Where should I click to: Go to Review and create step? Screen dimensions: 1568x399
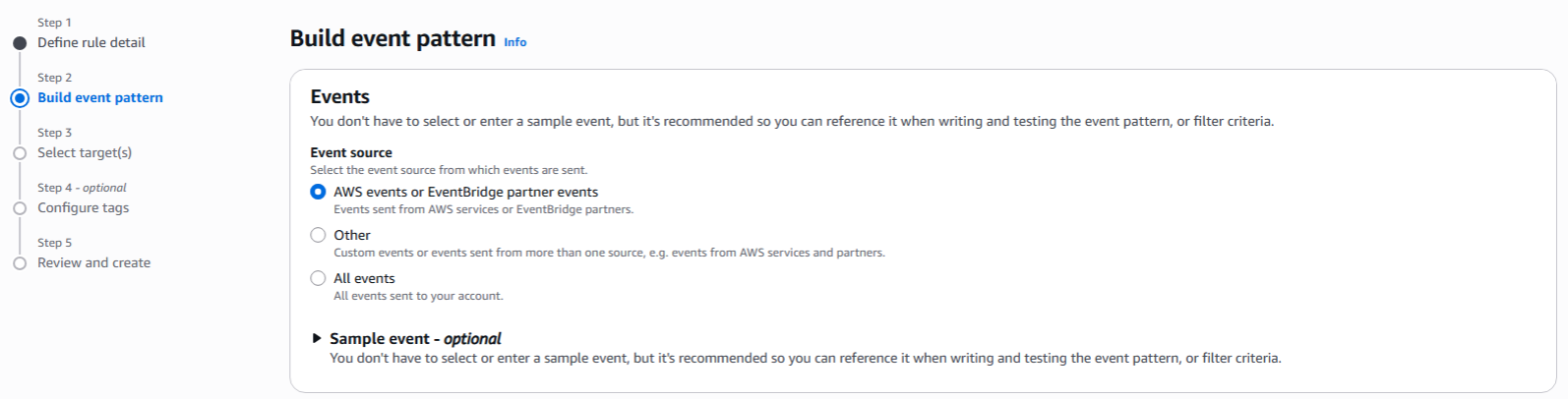pyautogui.click(x=94, y=263)
